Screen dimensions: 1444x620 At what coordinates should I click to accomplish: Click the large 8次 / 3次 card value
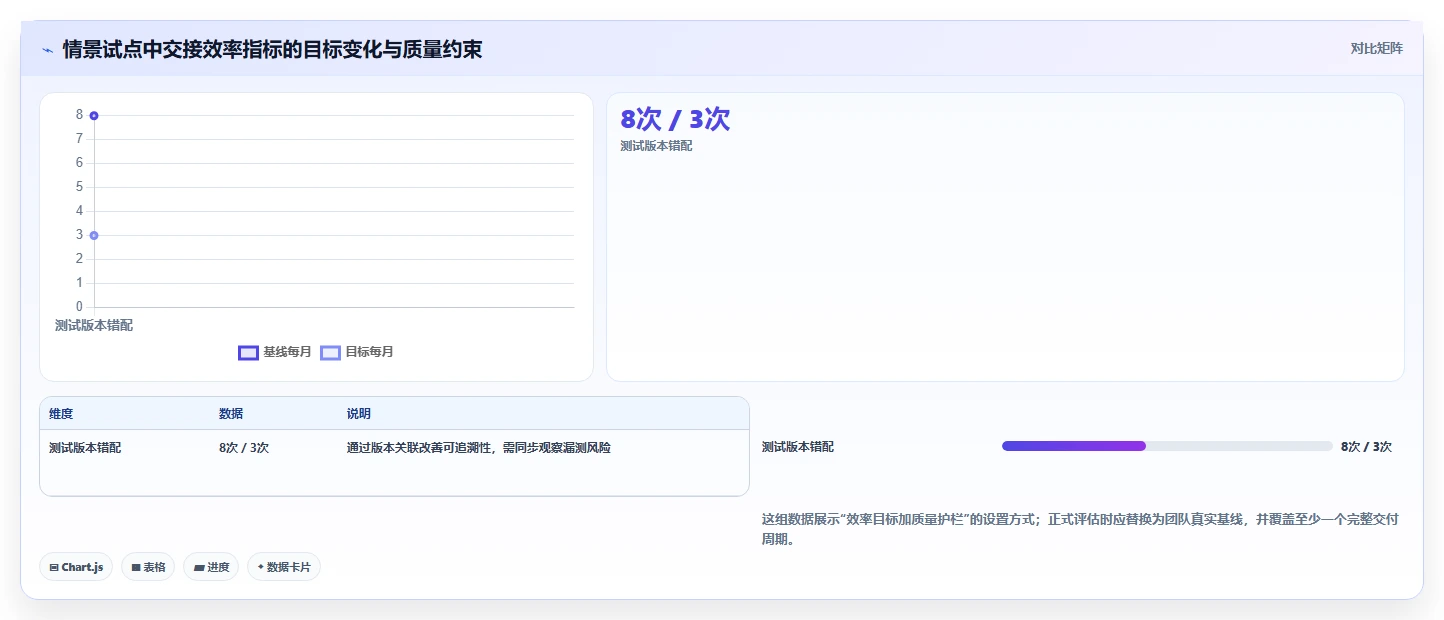coord(675,119)
